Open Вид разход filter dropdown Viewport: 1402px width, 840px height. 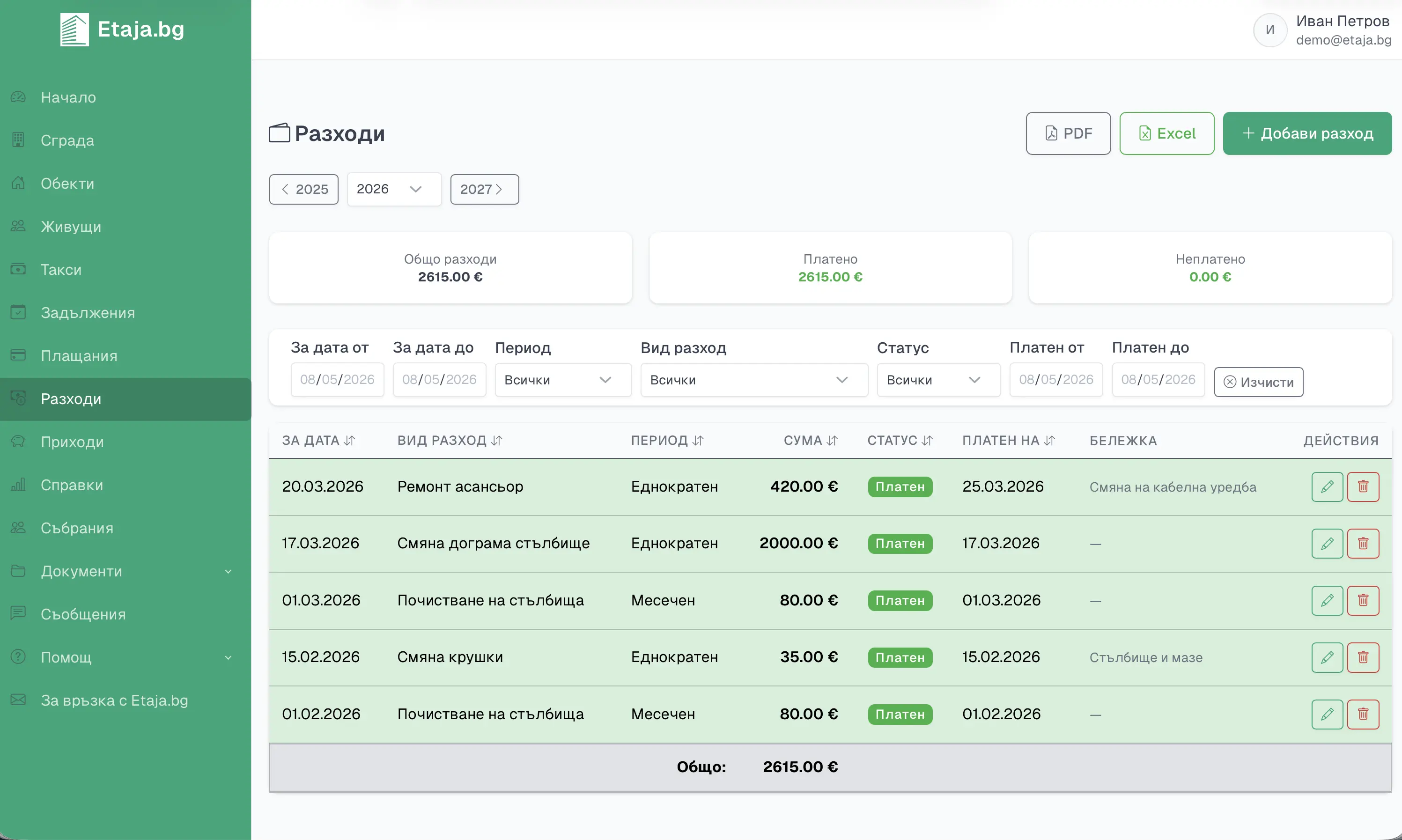pyautogui.click(x=754, y=380)
